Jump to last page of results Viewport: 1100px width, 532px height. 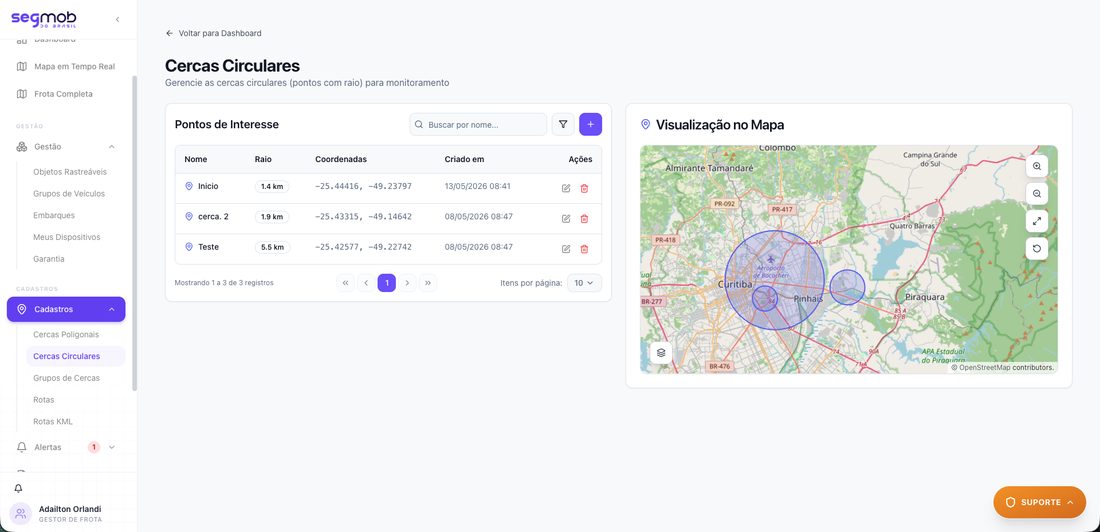tap(428, 283)
